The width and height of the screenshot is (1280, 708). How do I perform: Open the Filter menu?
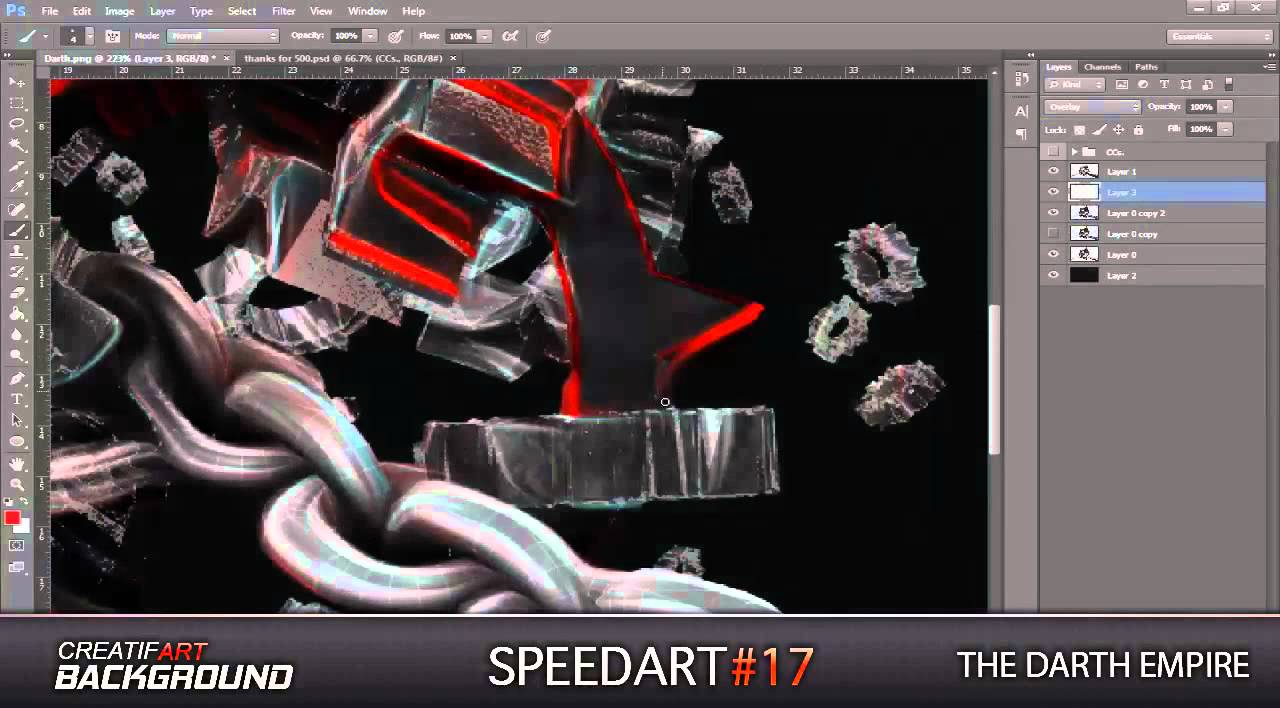[x=284, y=11]
